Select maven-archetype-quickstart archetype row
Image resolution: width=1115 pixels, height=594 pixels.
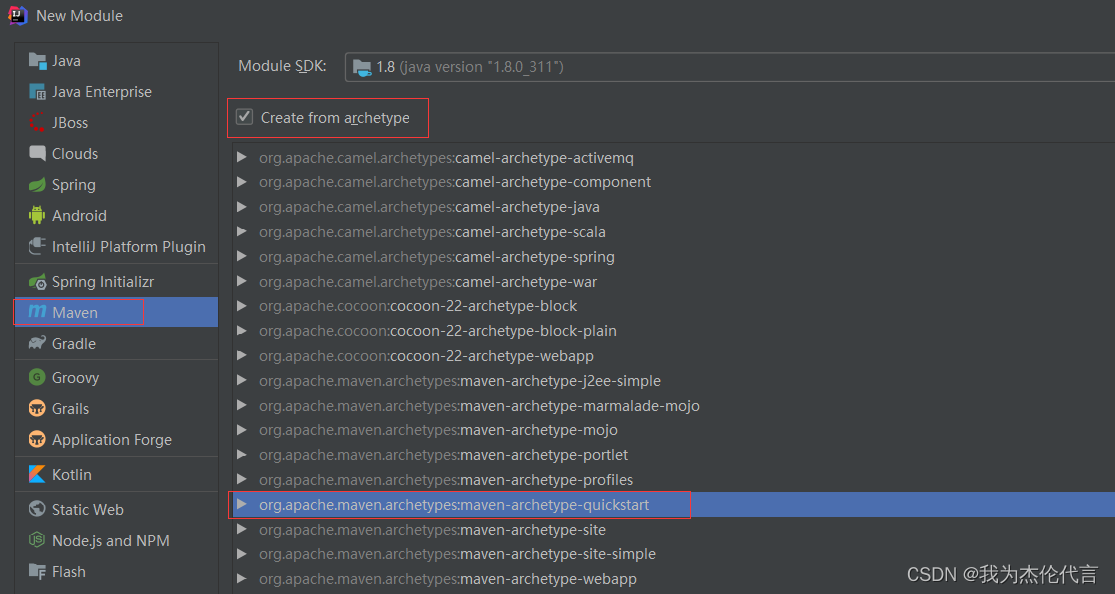pos(673,504)
